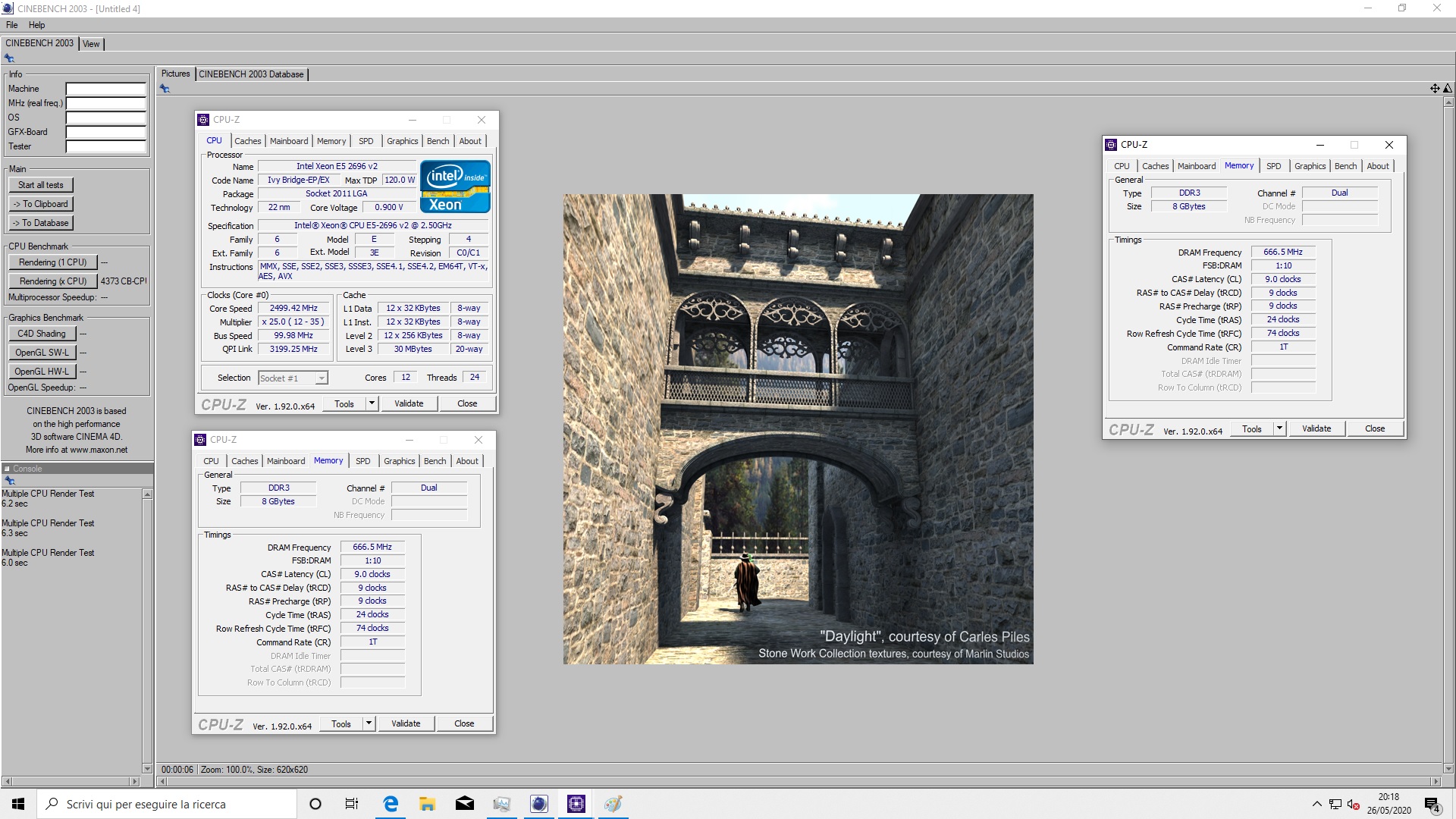1456x819 pixels.
Task: Click the pin icon under the Pictures tab
Action: [x=165, y=89]
